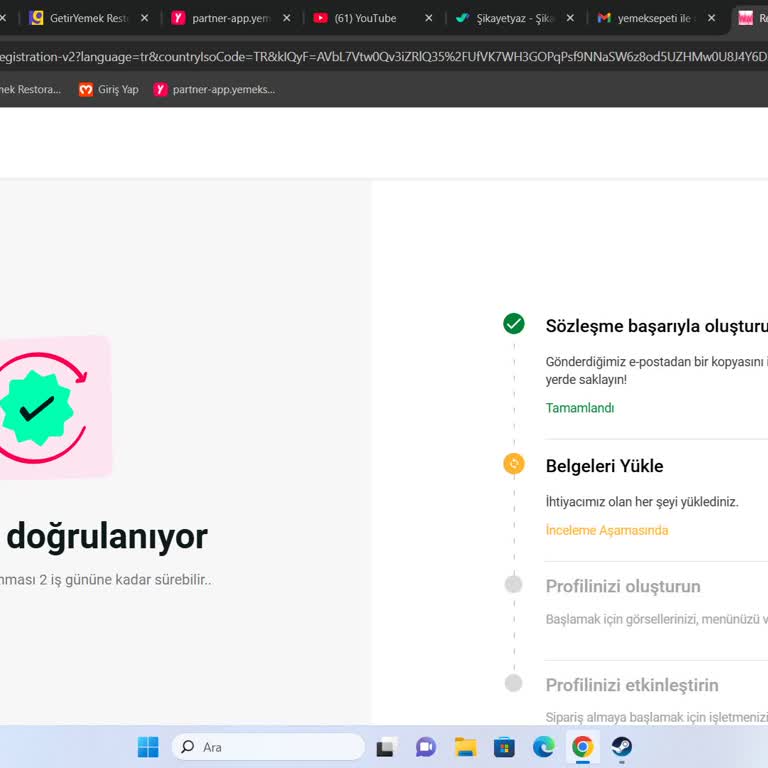The height and width of the screenshot is (768, 768).
Task: Click the GetirYemek tab favicon
Action: tap(36, 18)
